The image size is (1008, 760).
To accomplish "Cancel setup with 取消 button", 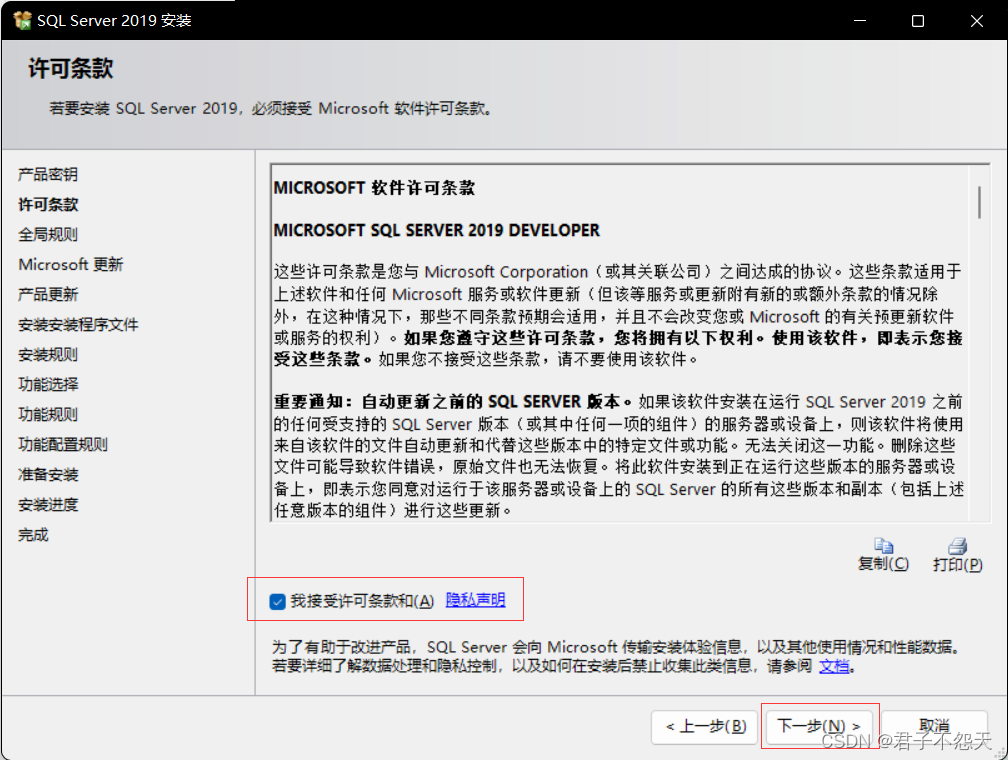I will tap(935, 727).
